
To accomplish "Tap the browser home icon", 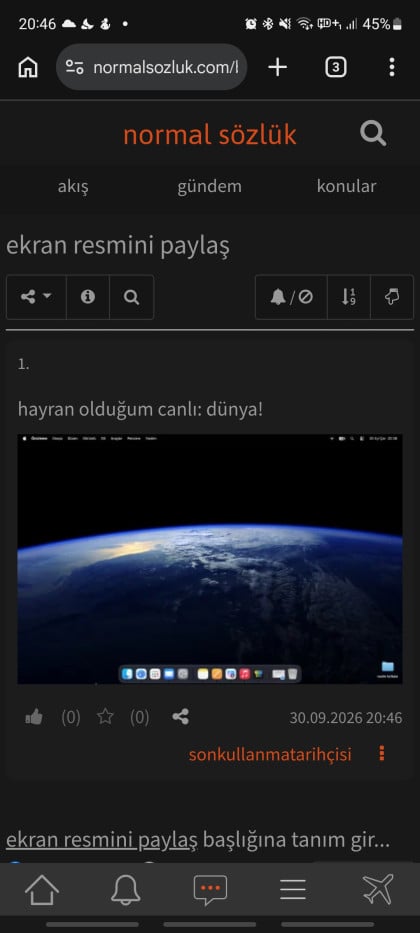I will [x=28, y=68].
